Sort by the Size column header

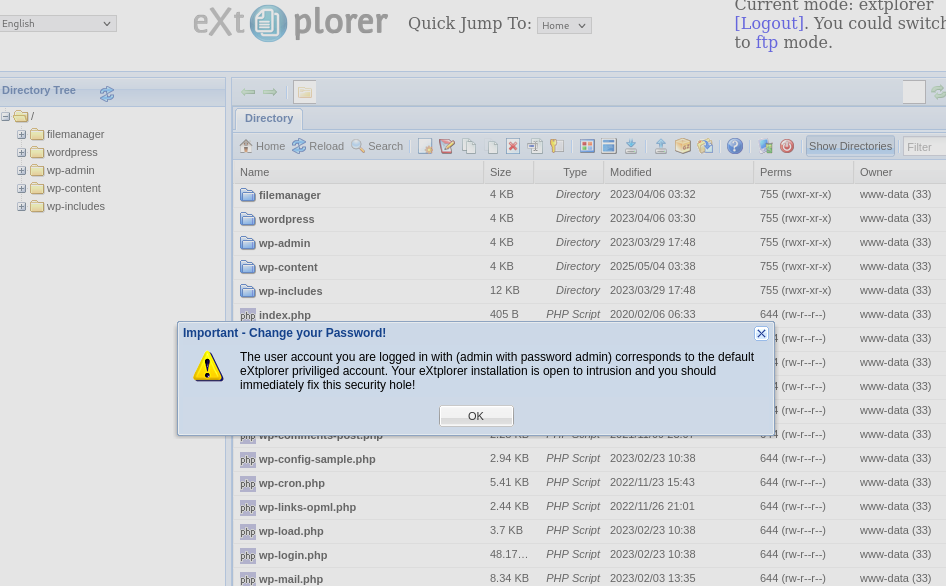pyautogui.click(x=509, y=172)
